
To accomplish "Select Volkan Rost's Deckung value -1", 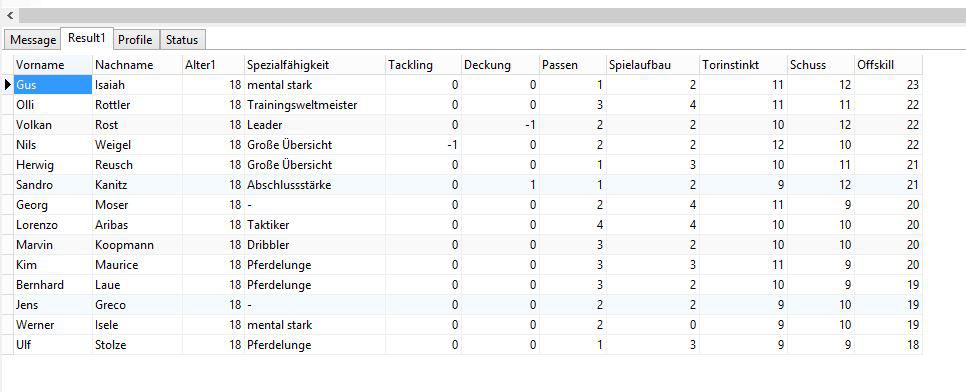I will tap(500, 125).
